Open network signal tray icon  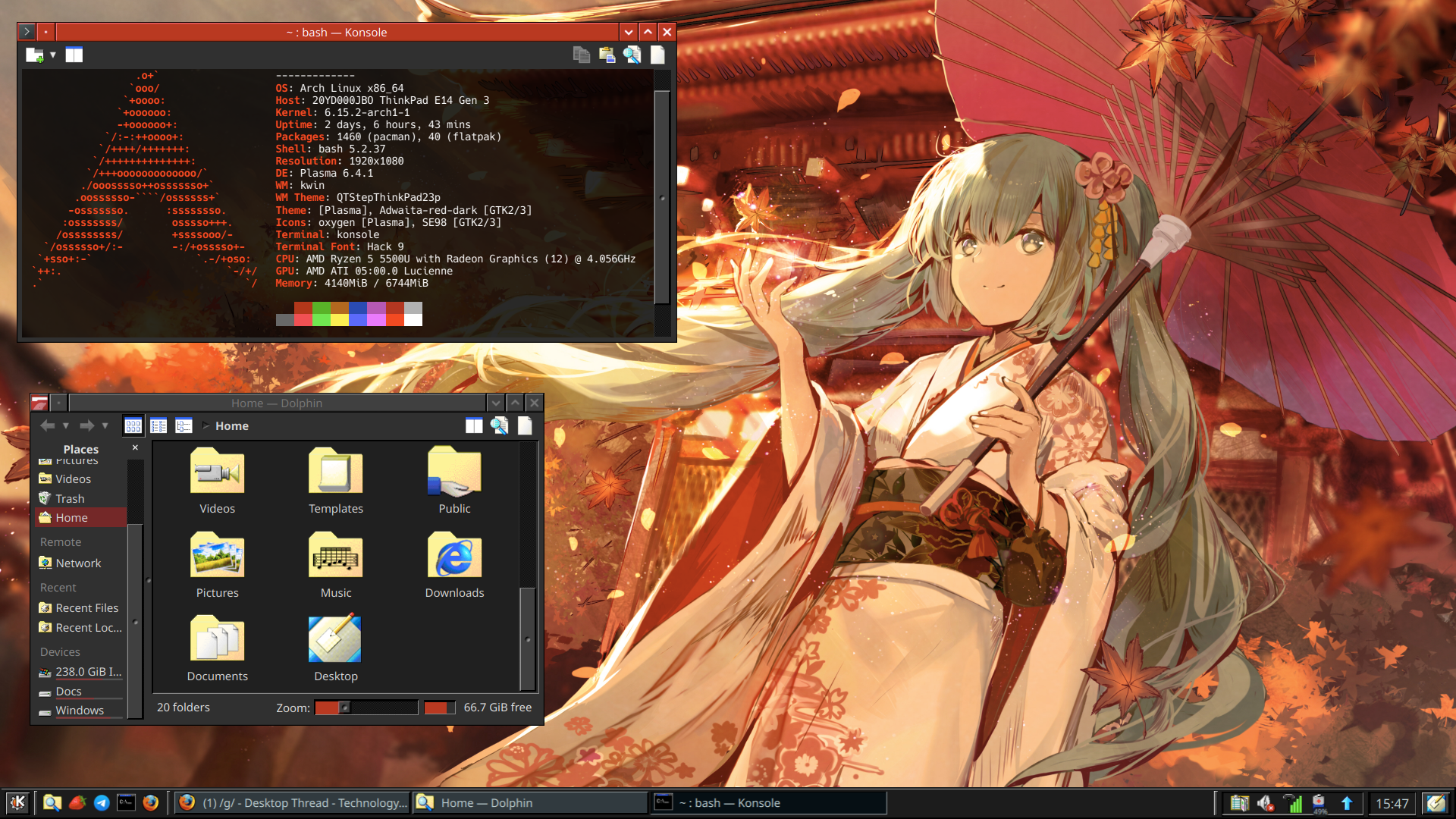[x=1292, y=803]
